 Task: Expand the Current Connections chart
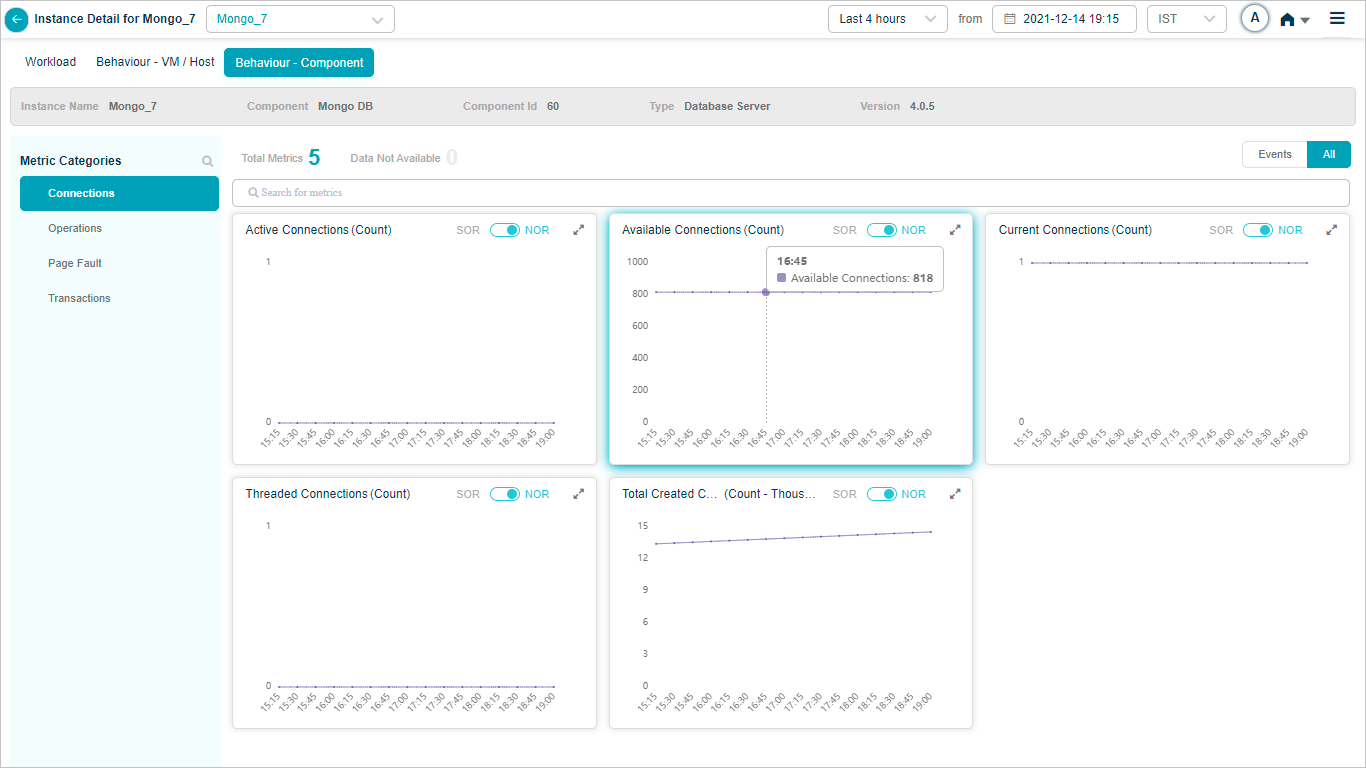tap(1331, 230)
